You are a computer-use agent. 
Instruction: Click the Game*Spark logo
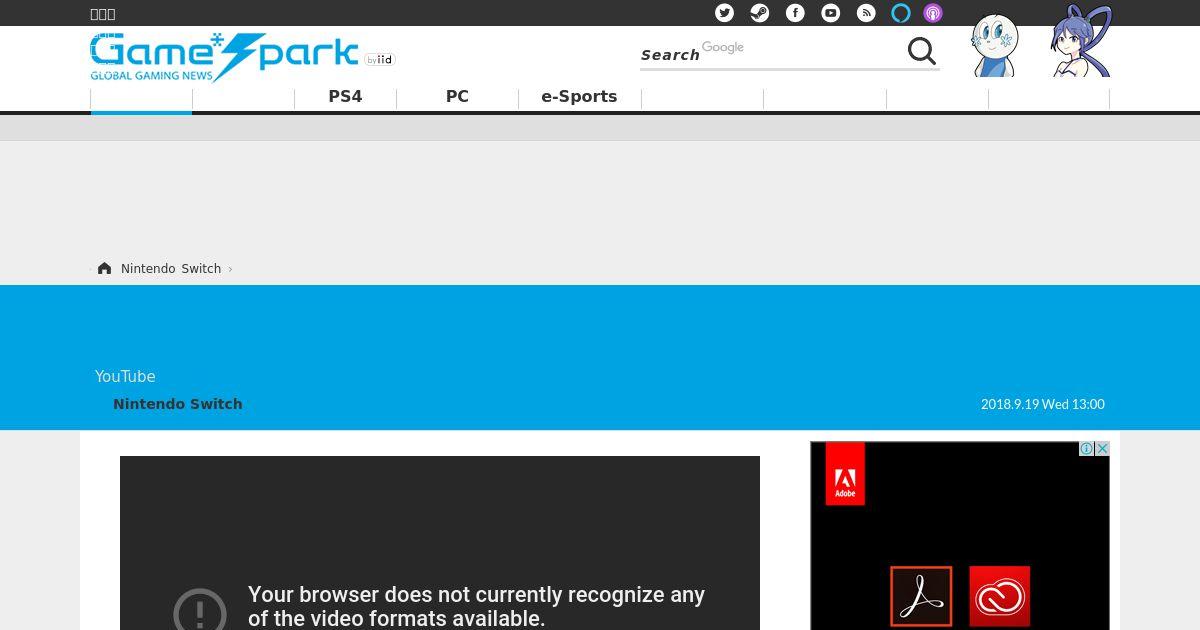(224, 57)
